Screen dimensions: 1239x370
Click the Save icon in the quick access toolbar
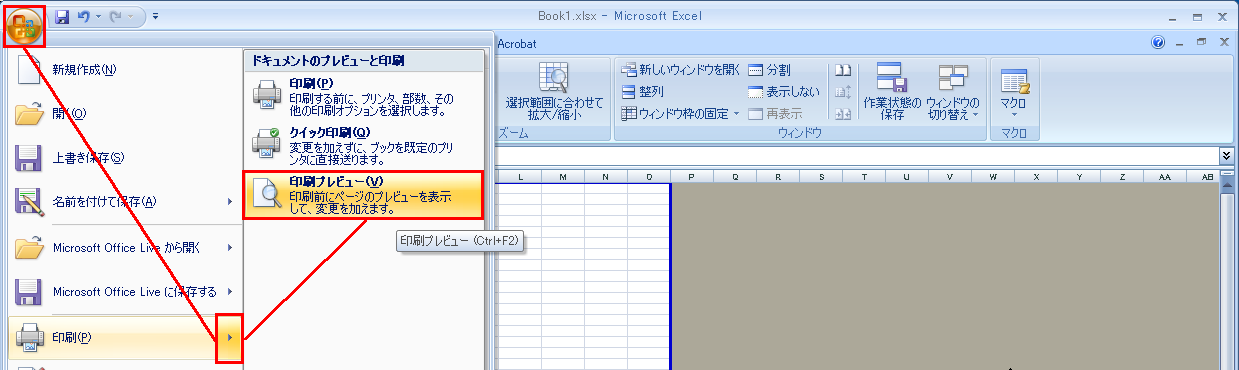click(62, 16)
